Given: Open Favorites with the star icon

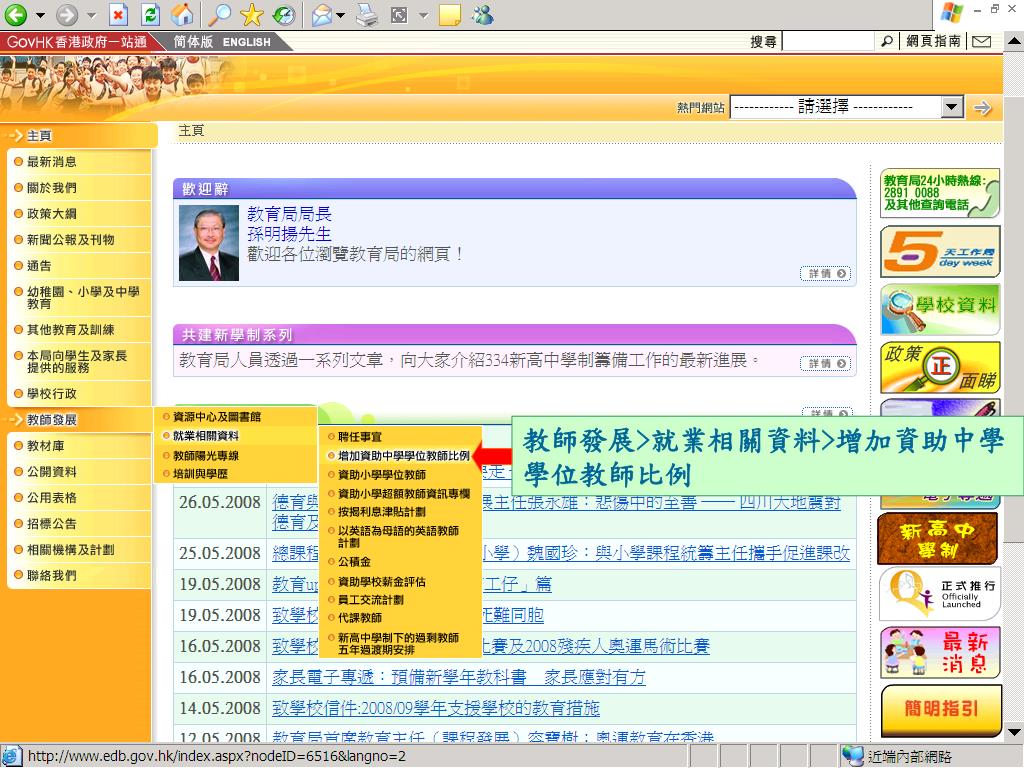Looking at the screenshot, I should [251, 15].
